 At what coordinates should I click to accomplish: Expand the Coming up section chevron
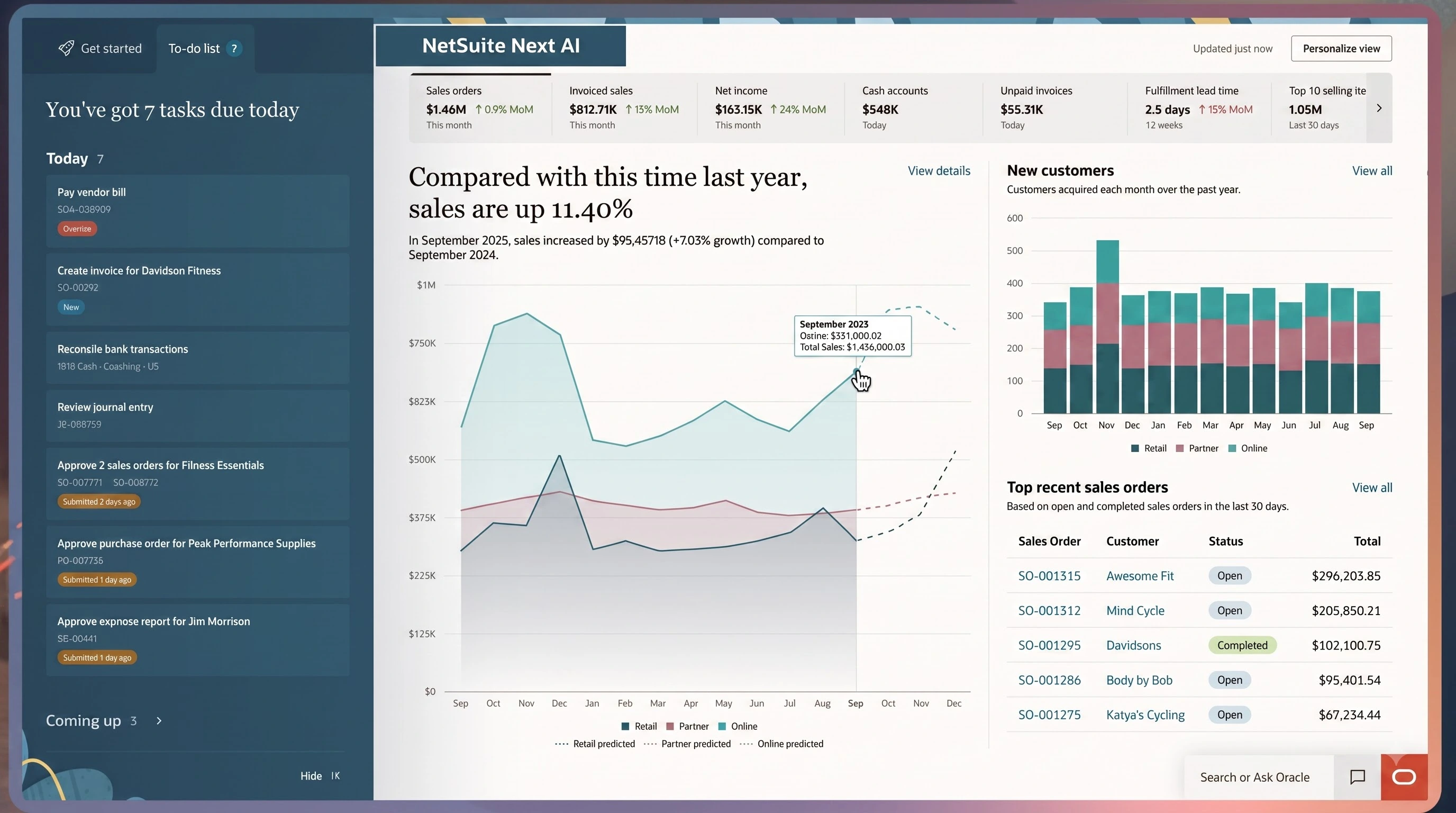[159, 721]
